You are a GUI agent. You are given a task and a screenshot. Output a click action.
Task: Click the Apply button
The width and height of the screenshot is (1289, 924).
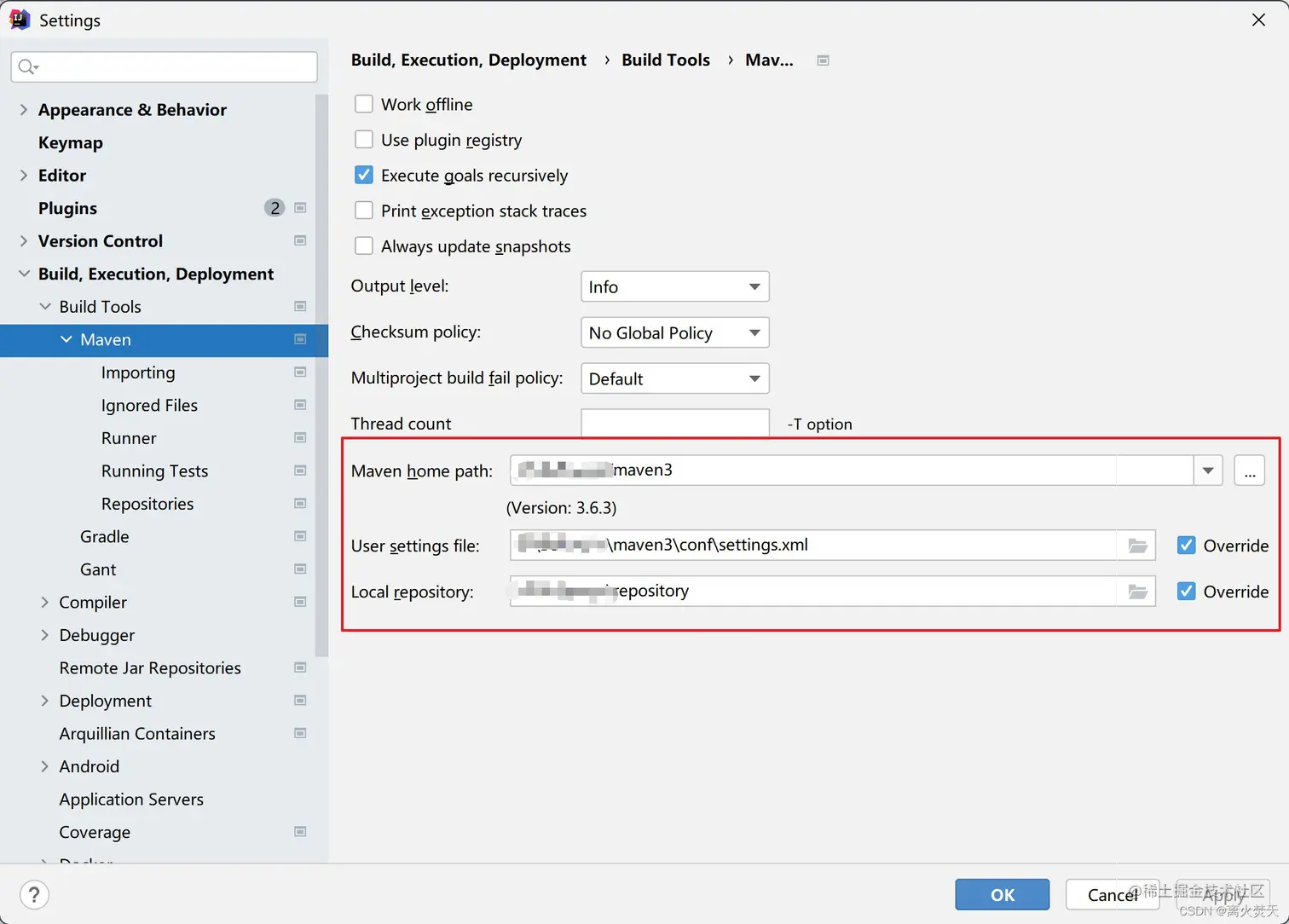tap(1223, 895)
